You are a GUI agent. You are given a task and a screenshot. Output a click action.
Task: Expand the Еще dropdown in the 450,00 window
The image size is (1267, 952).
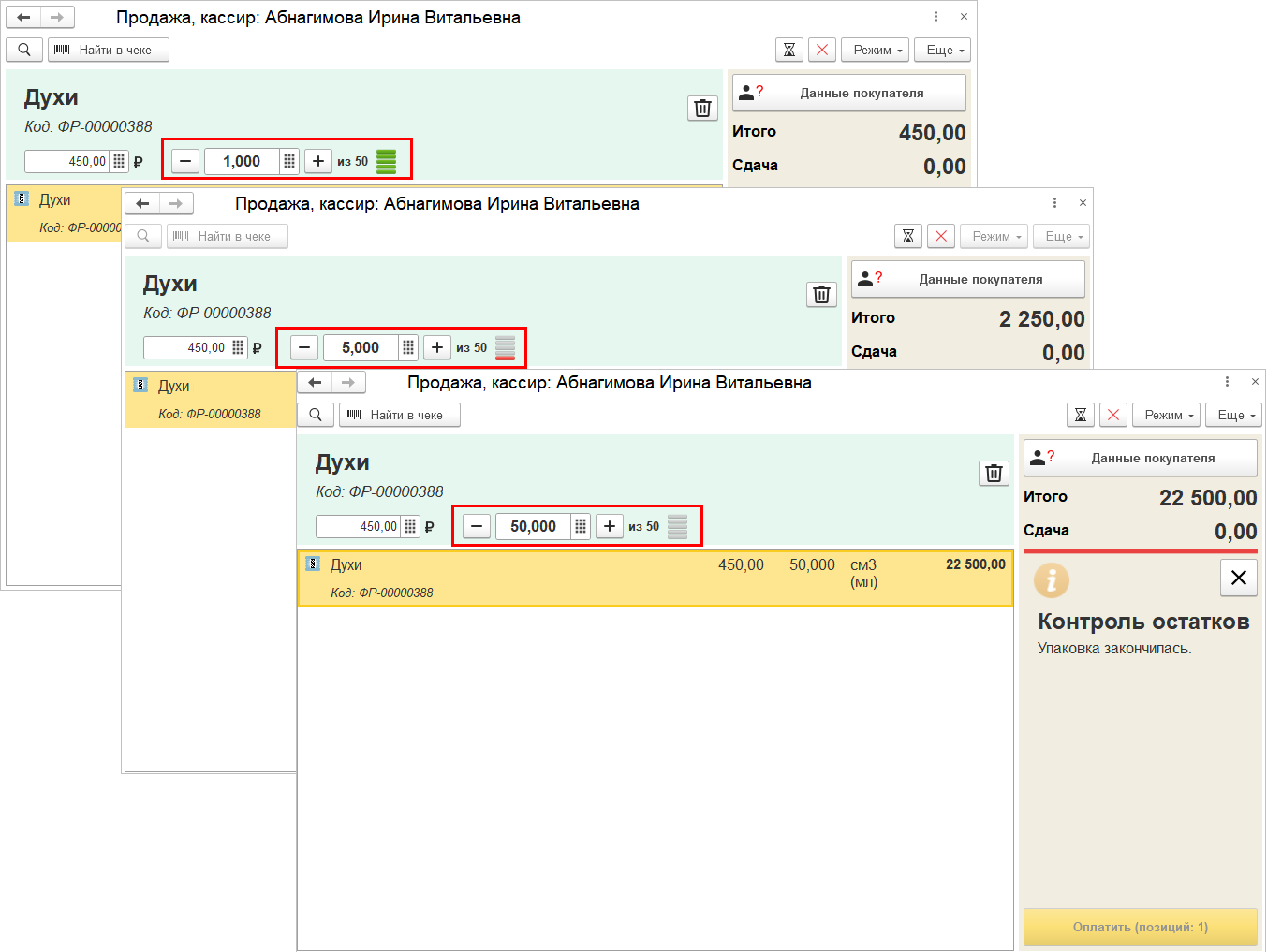coord(943,50)
